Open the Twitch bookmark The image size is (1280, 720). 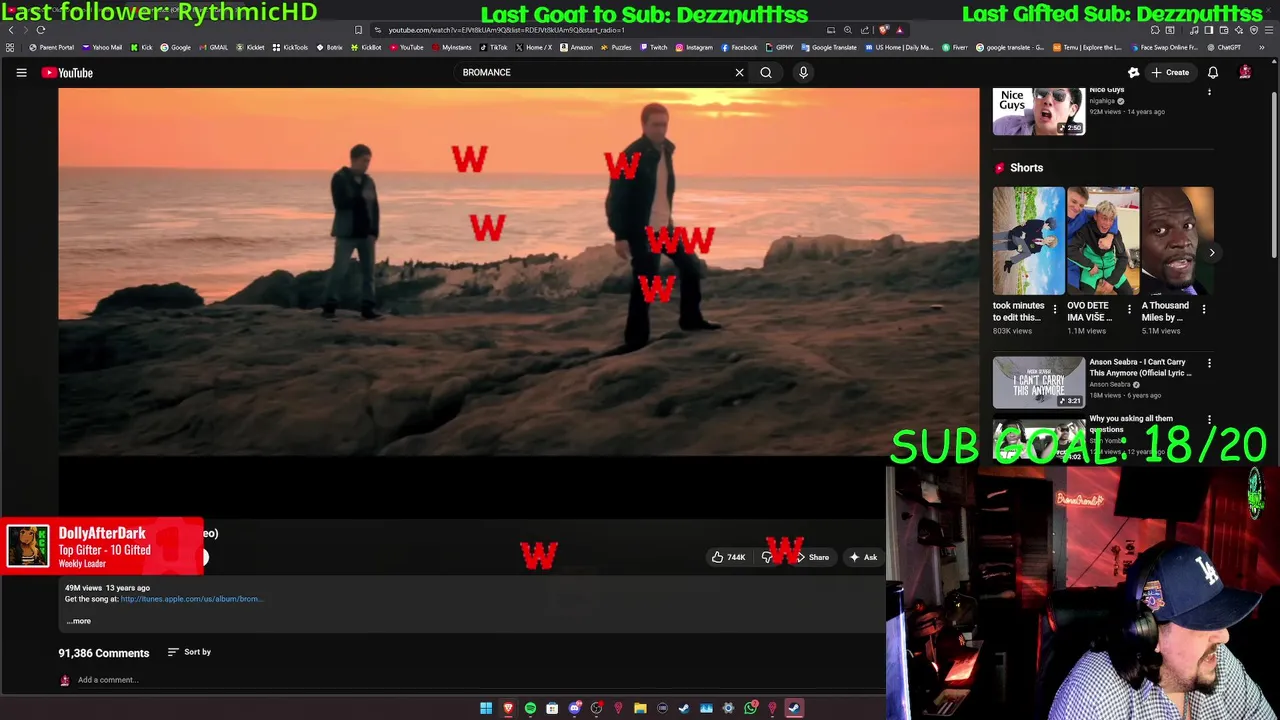point(653,47)
